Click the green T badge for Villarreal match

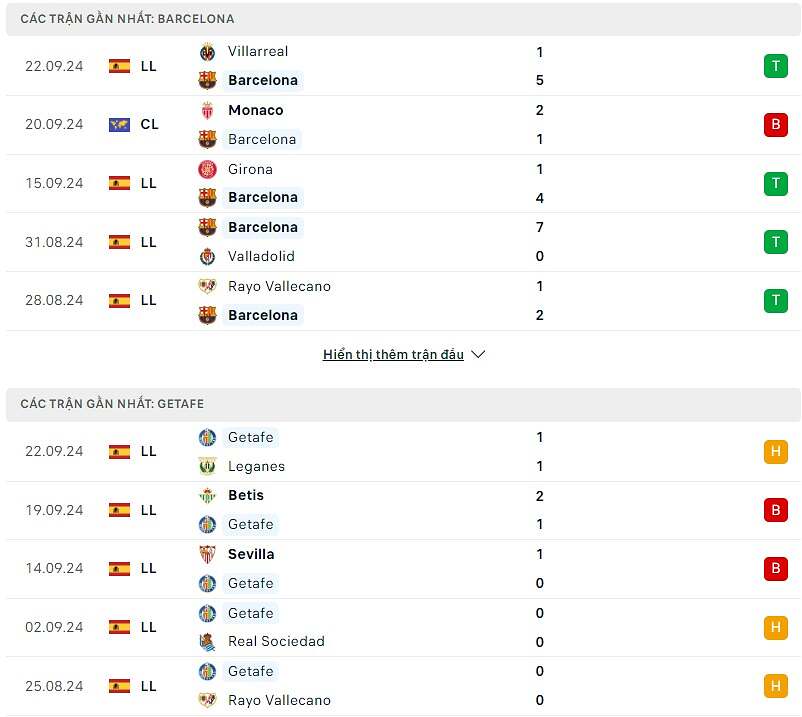point(775,66)
